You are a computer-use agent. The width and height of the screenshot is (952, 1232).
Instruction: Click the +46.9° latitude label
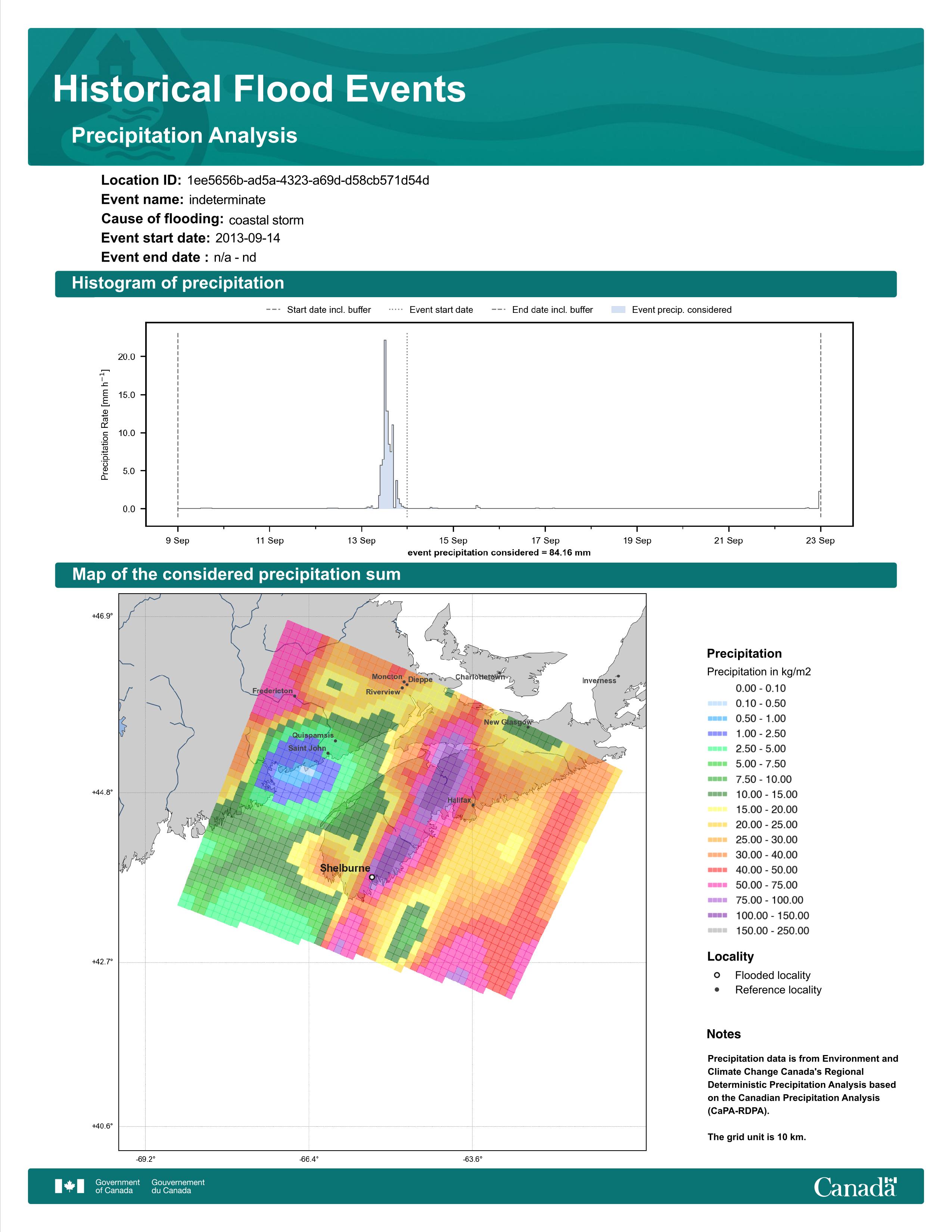pyautogui.click(x=102, y=616)
